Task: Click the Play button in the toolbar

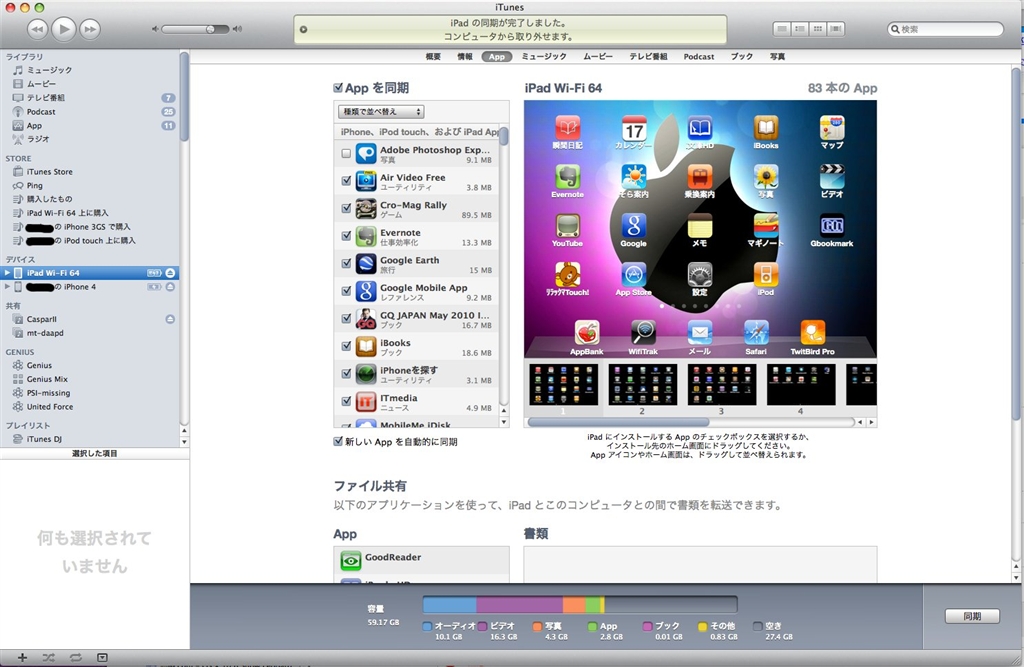Action: click(64, 29)
